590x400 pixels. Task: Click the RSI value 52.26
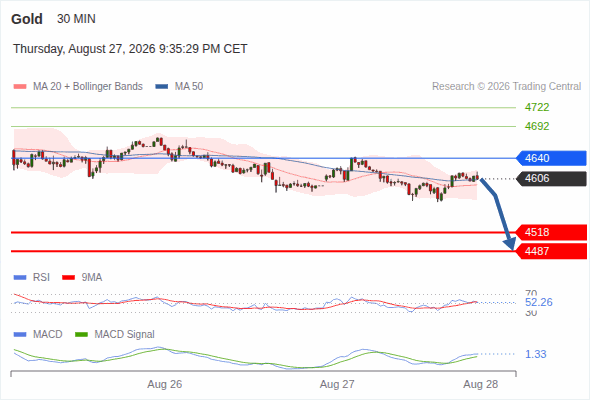(539, 302)
